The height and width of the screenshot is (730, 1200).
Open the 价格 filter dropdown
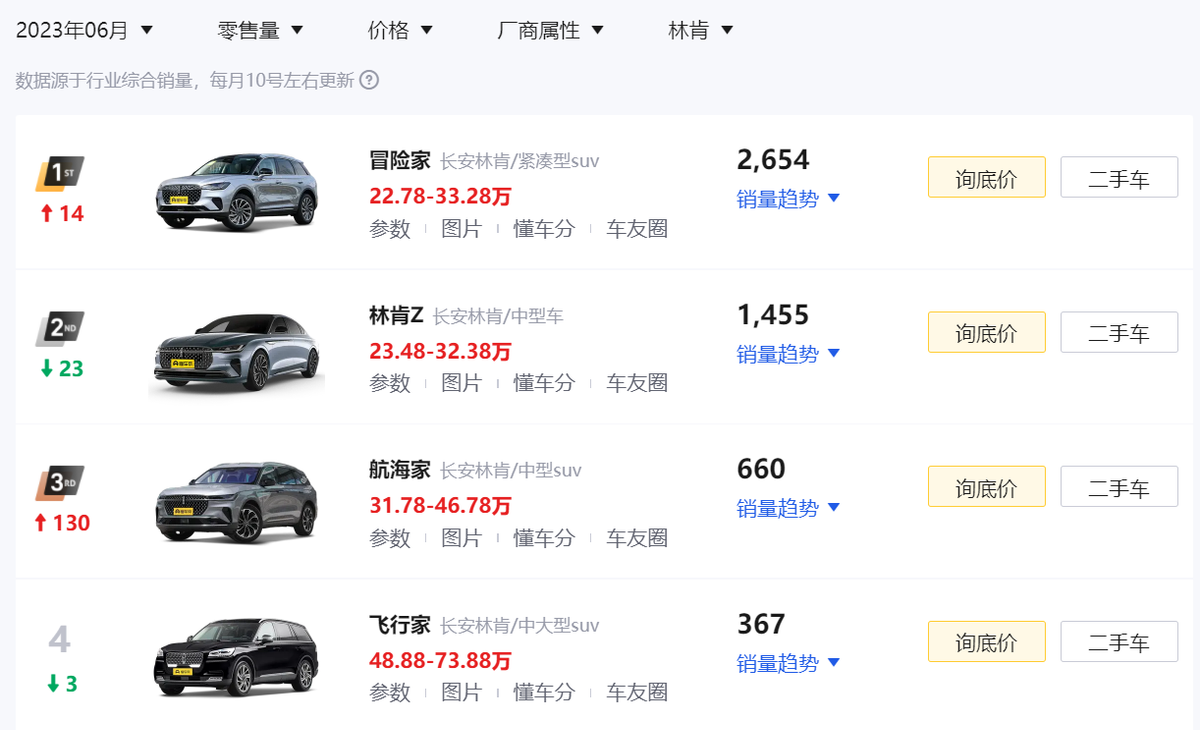tap(400, 30)
